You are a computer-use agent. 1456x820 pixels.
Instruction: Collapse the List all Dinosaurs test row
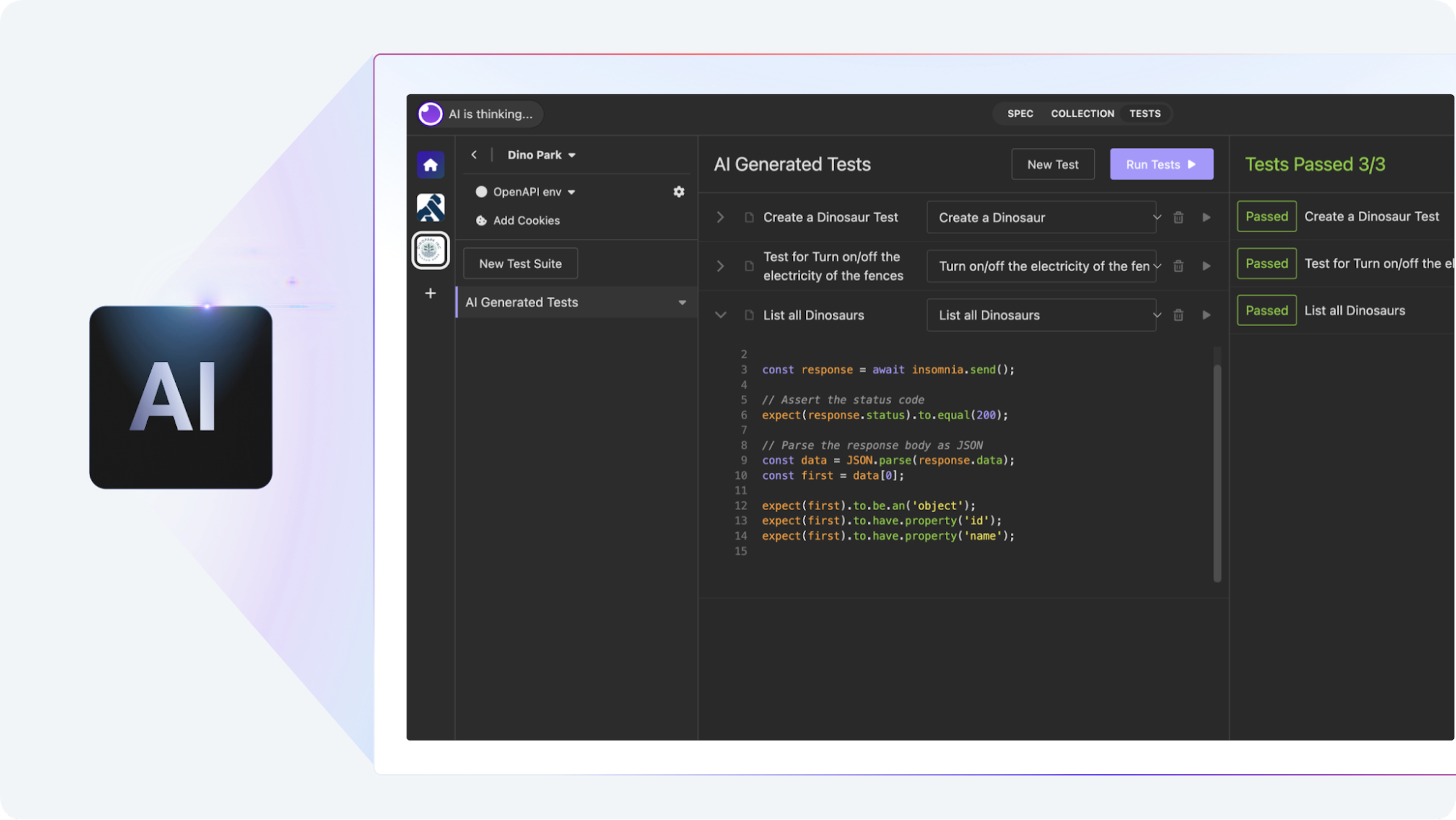click(720, 315)
